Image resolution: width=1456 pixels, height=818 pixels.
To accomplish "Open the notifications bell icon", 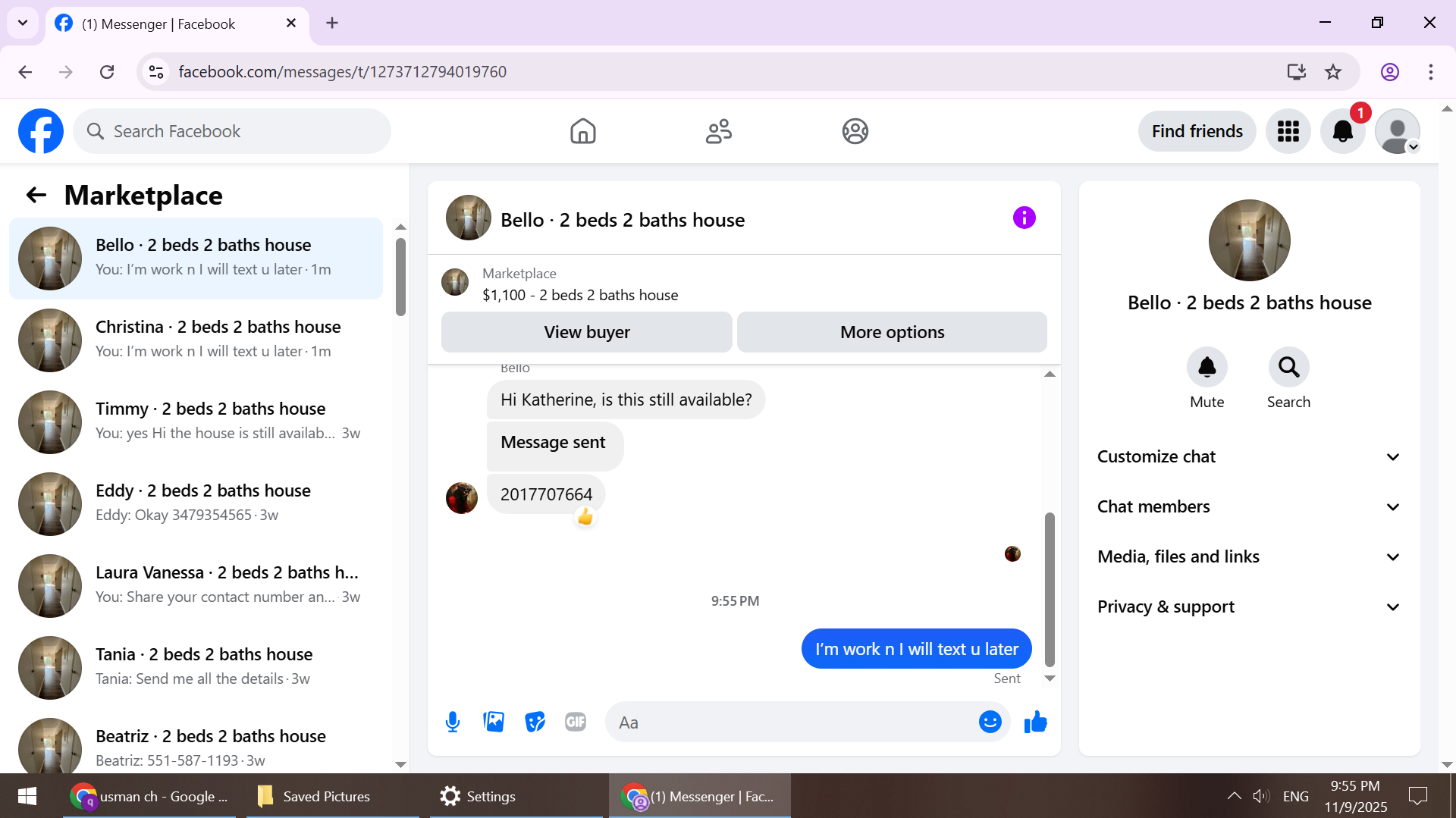I will (x=1343, y=131).
